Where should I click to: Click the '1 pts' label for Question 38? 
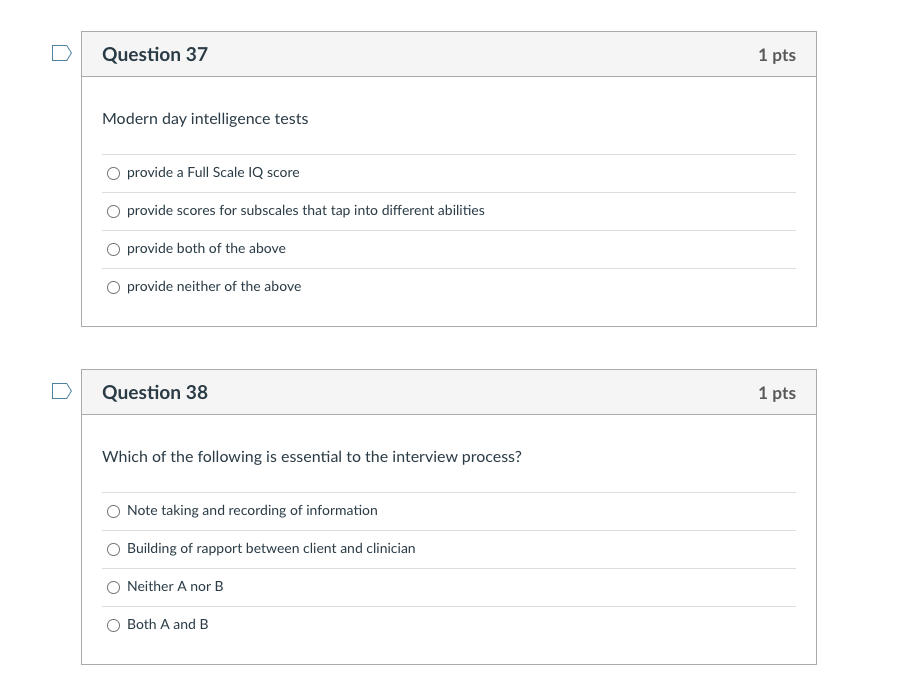click(x=776, y=393)
